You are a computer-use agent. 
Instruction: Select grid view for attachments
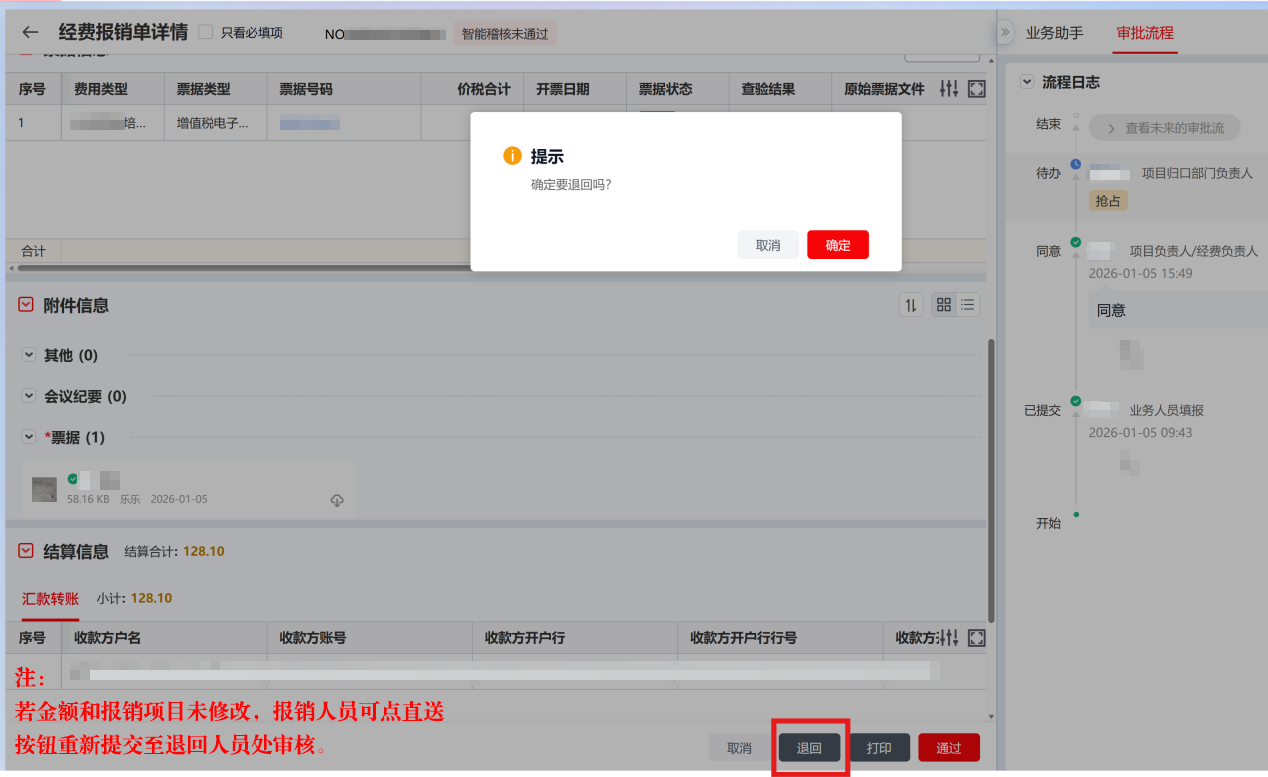click(943, 304)
